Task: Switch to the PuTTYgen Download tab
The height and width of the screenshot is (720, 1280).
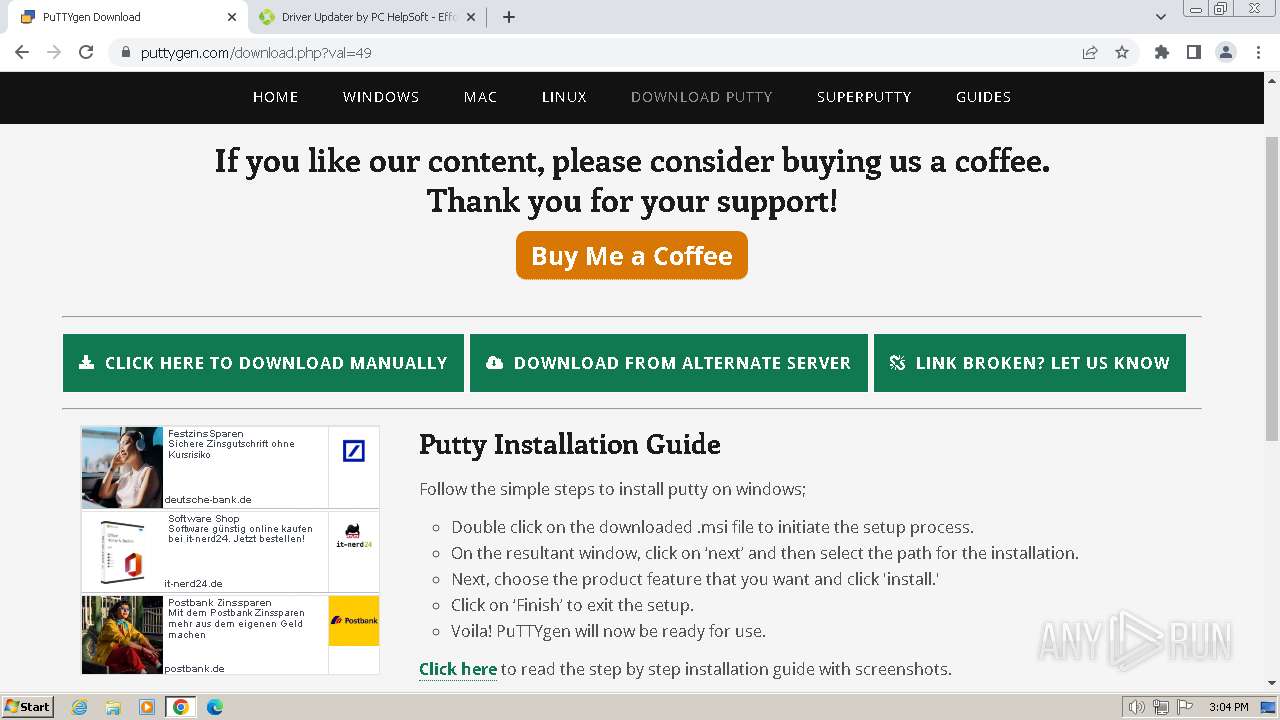Action: point(127,17)
